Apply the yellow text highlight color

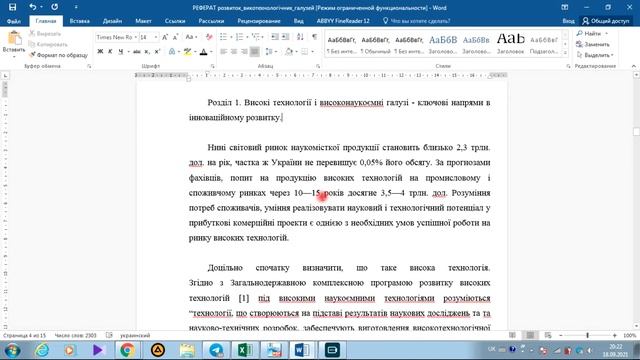(187, 52)
